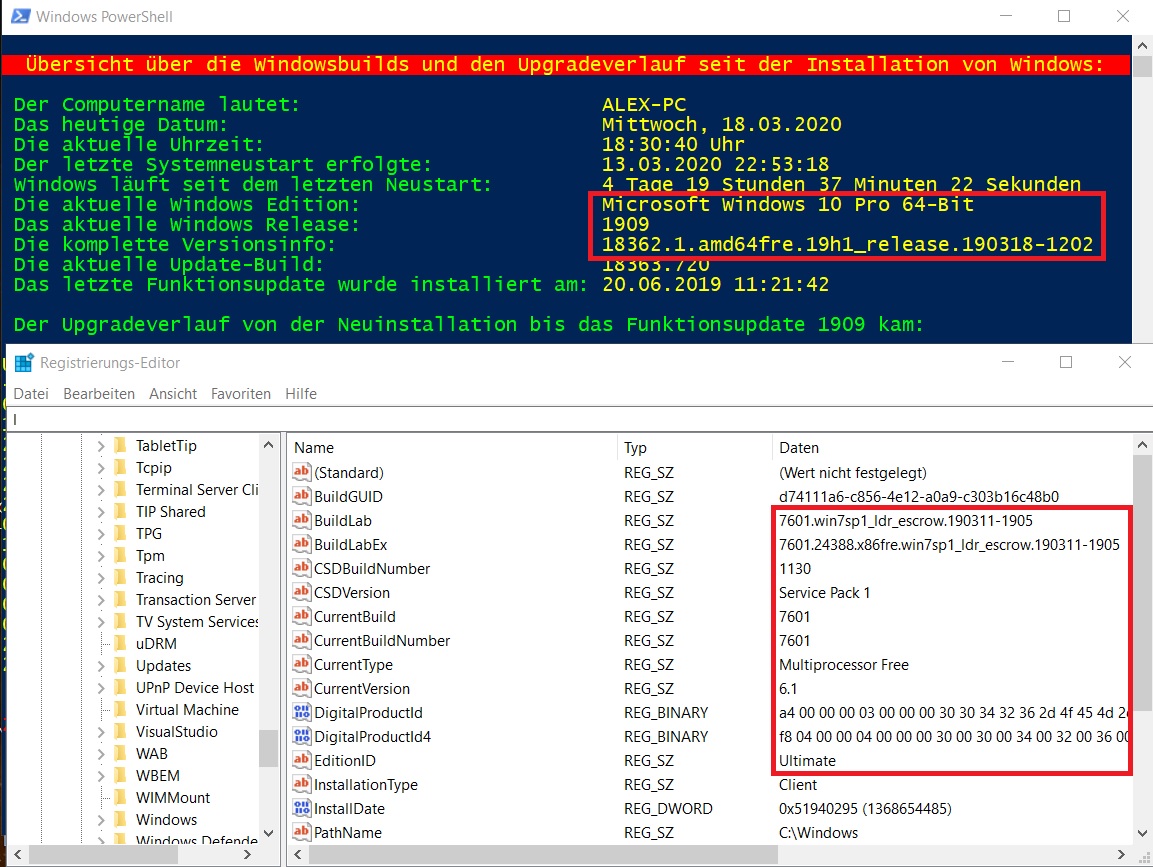The height and width of the screenshot is (867, 1153).
Task: Click the InstallDate DWORD value icon
Action: coord(301,809)
